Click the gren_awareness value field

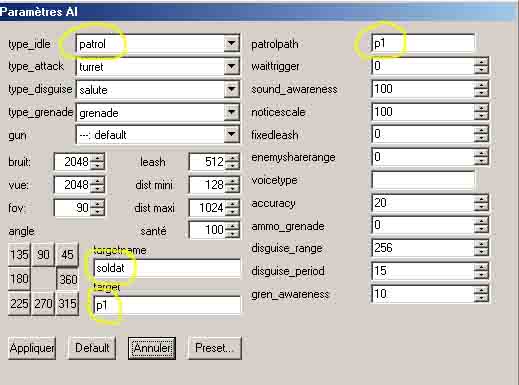coord(422,294)
